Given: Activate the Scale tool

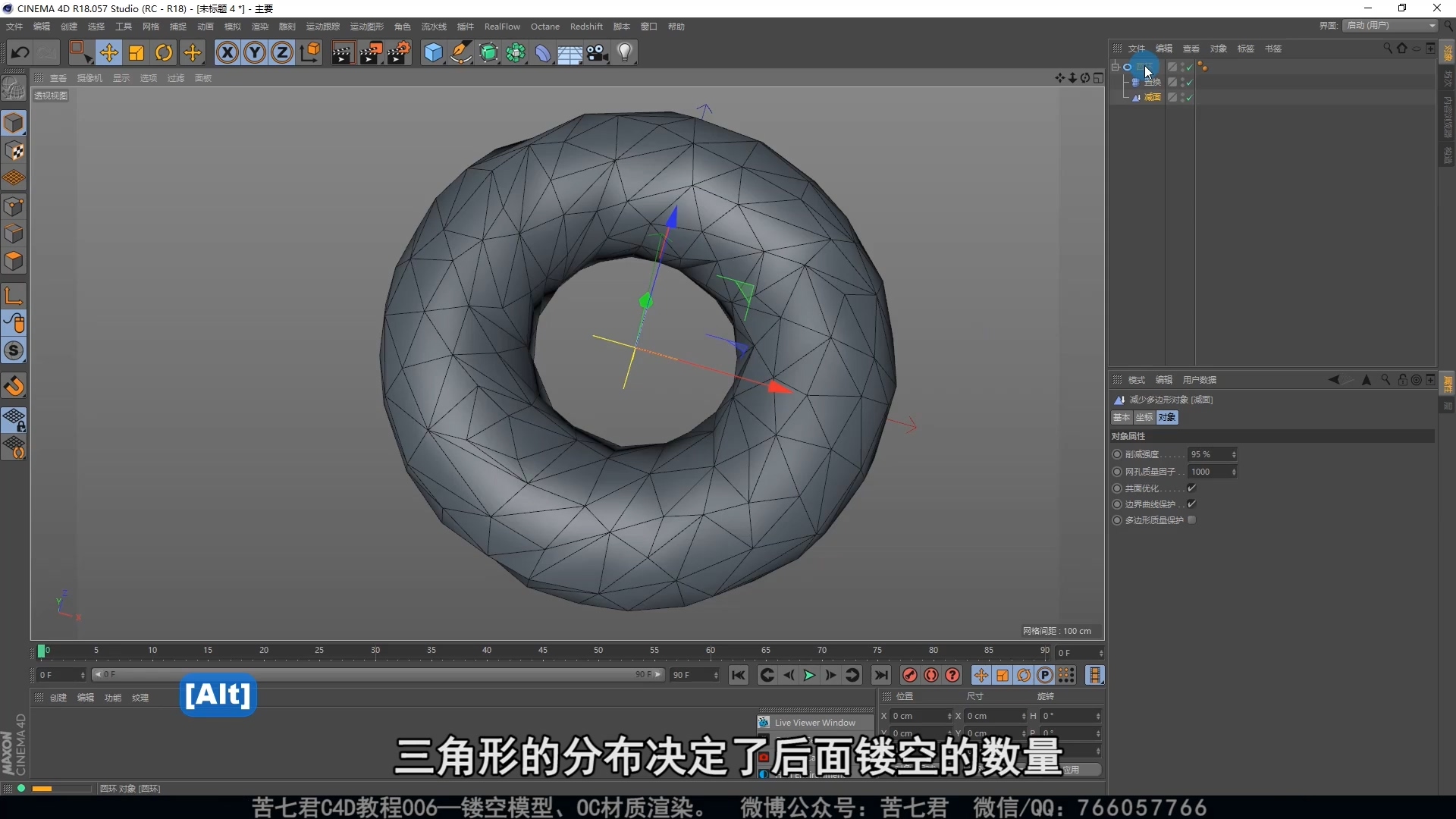Looking at the screenshot, I should click(x=136, y=52).
